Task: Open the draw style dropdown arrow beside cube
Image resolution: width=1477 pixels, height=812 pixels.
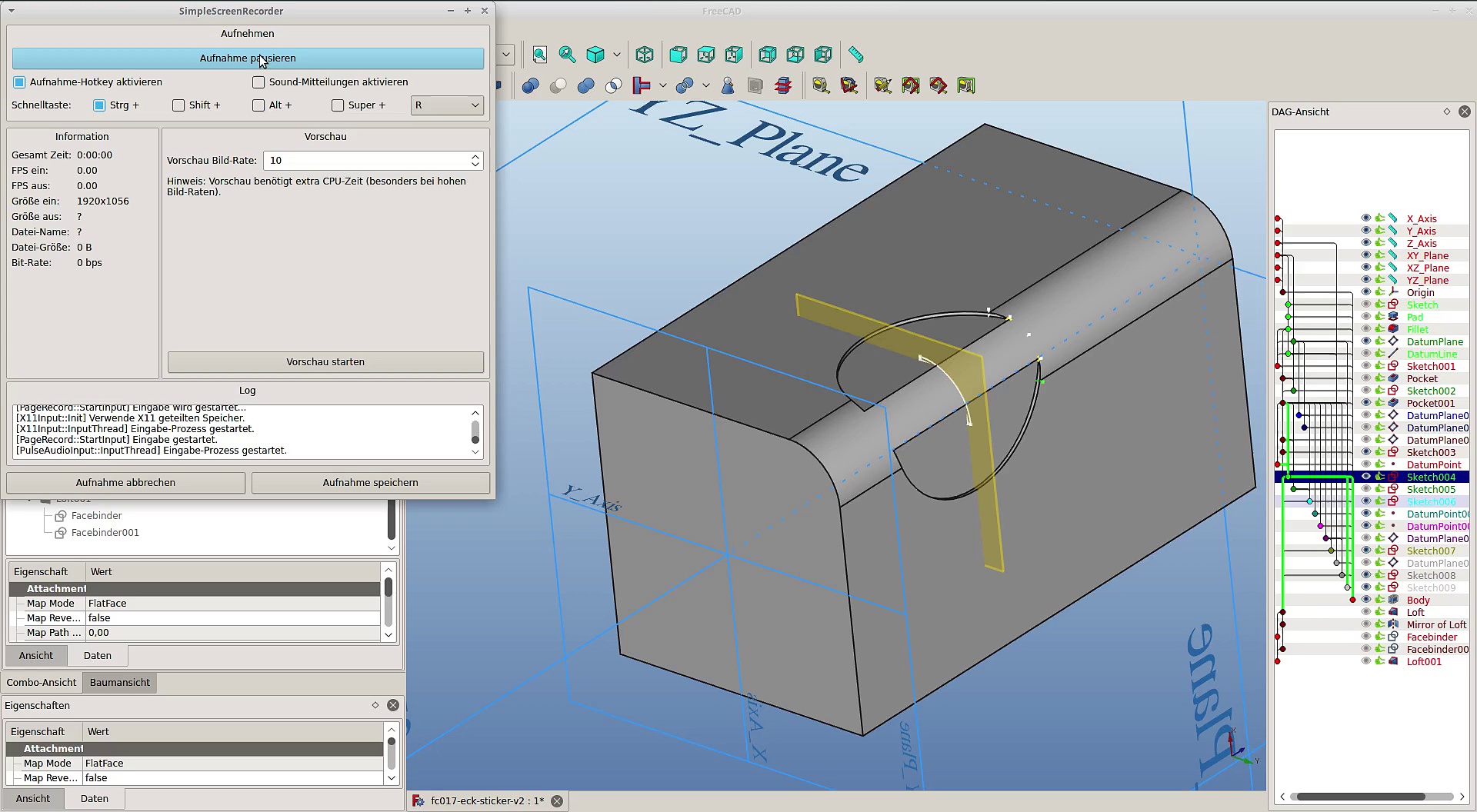Action: point(616,55)
